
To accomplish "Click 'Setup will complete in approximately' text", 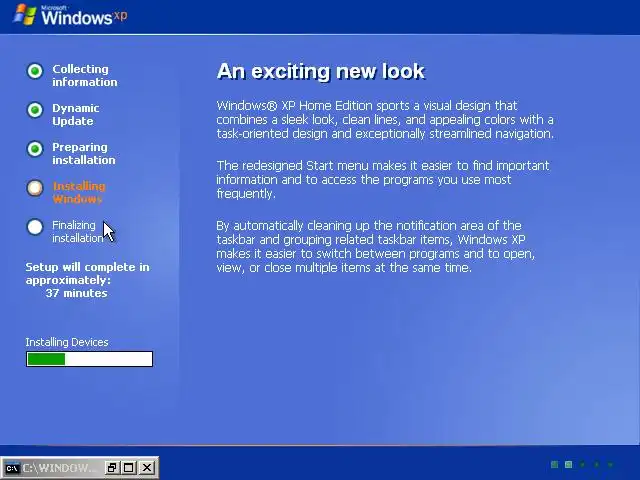I will coord(87,273).
